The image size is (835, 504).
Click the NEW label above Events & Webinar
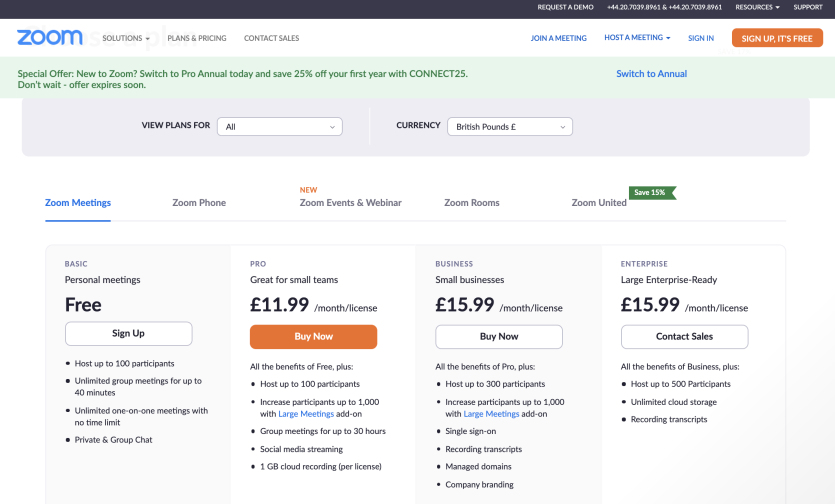308,190
